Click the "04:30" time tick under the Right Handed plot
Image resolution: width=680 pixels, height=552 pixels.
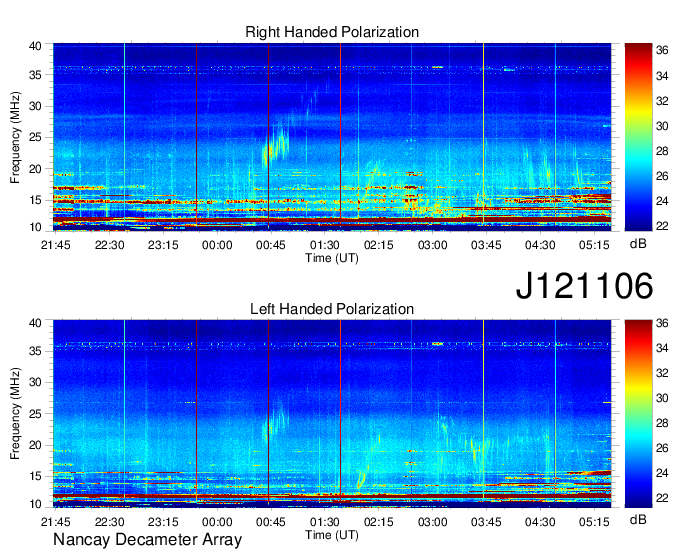[540, 245]
